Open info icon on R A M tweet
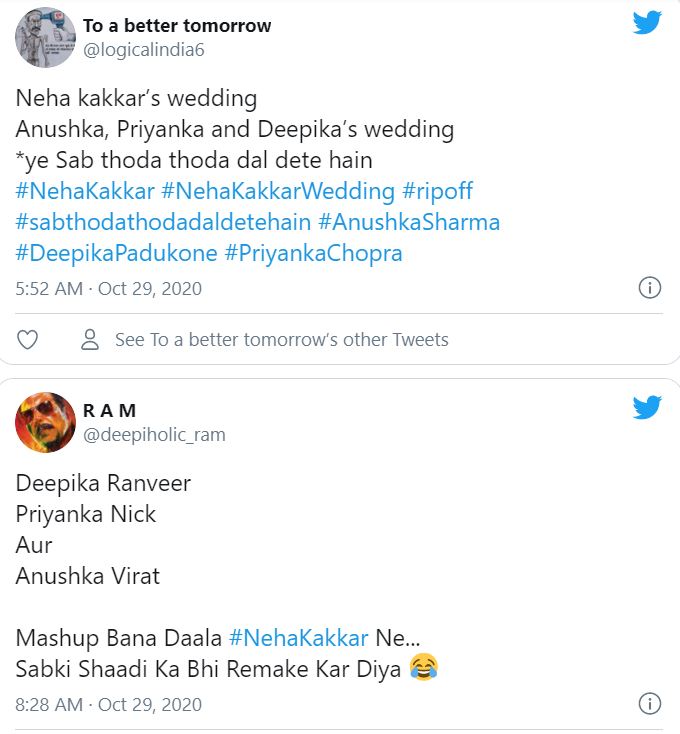680x734 pixels. point(649,704)
